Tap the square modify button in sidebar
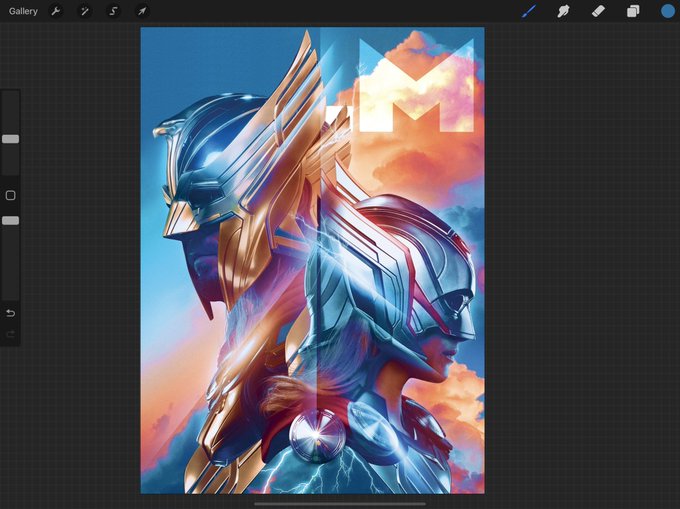This screenshot has height=509, width=680. pos(10,196)
